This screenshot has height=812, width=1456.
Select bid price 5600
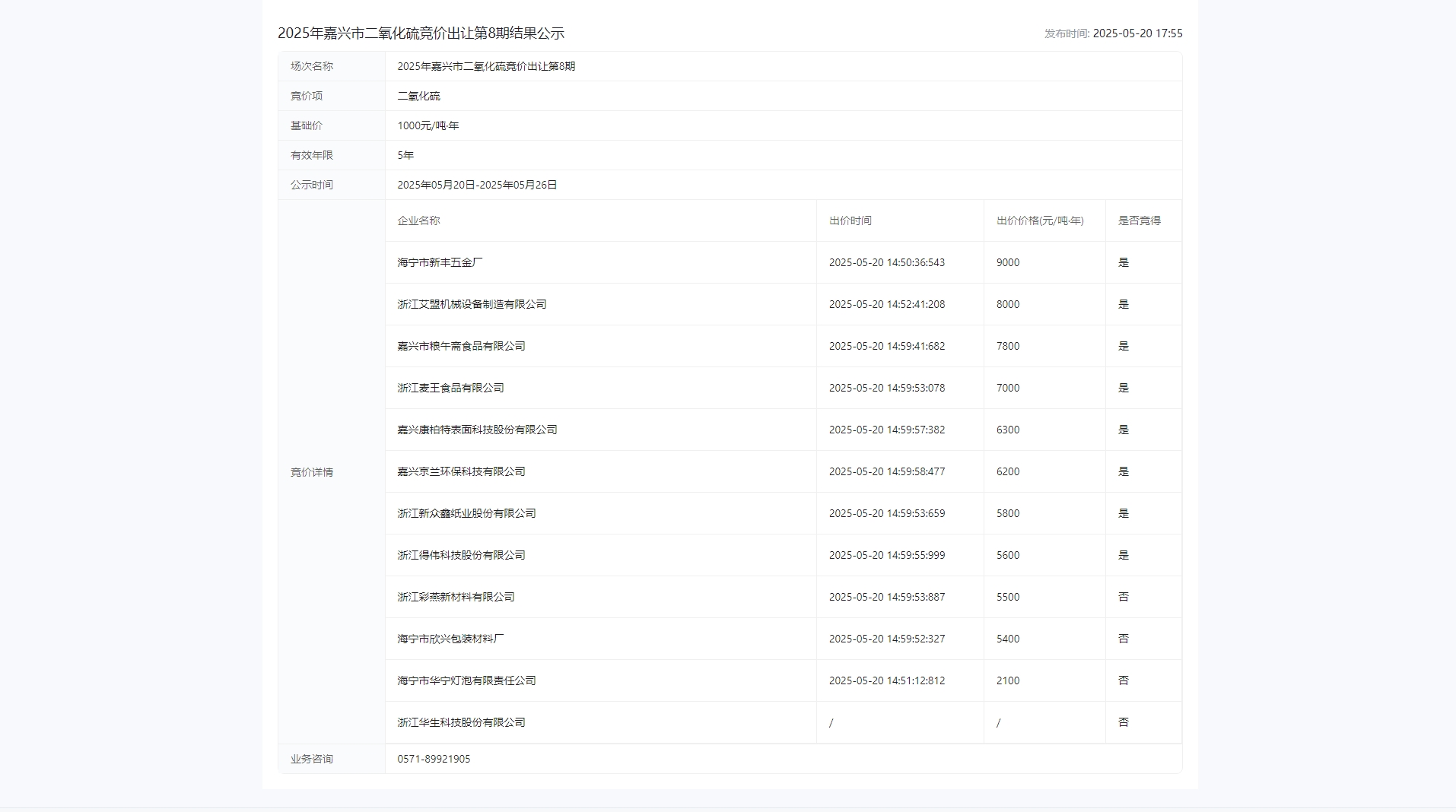tap(1008, 555)
